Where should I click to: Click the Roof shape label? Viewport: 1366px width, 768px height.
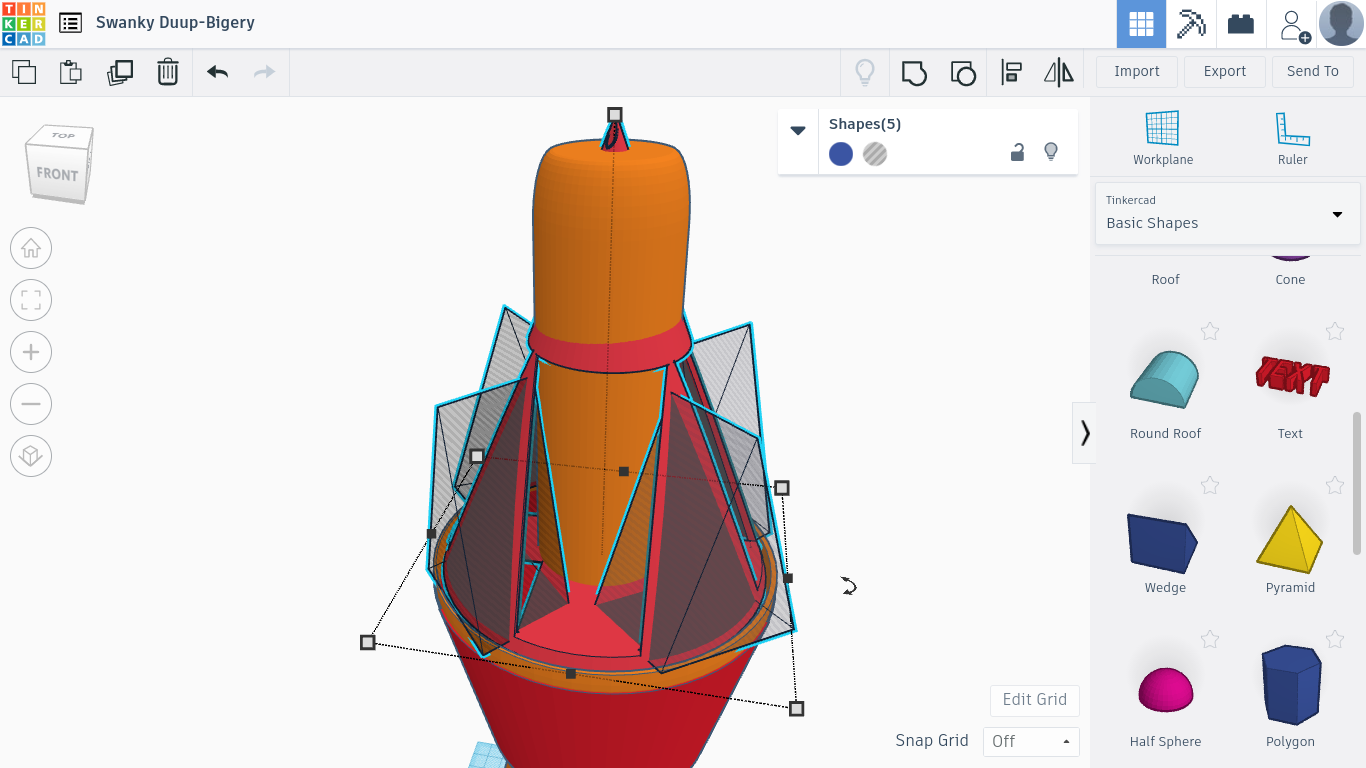coord(1165,280)
